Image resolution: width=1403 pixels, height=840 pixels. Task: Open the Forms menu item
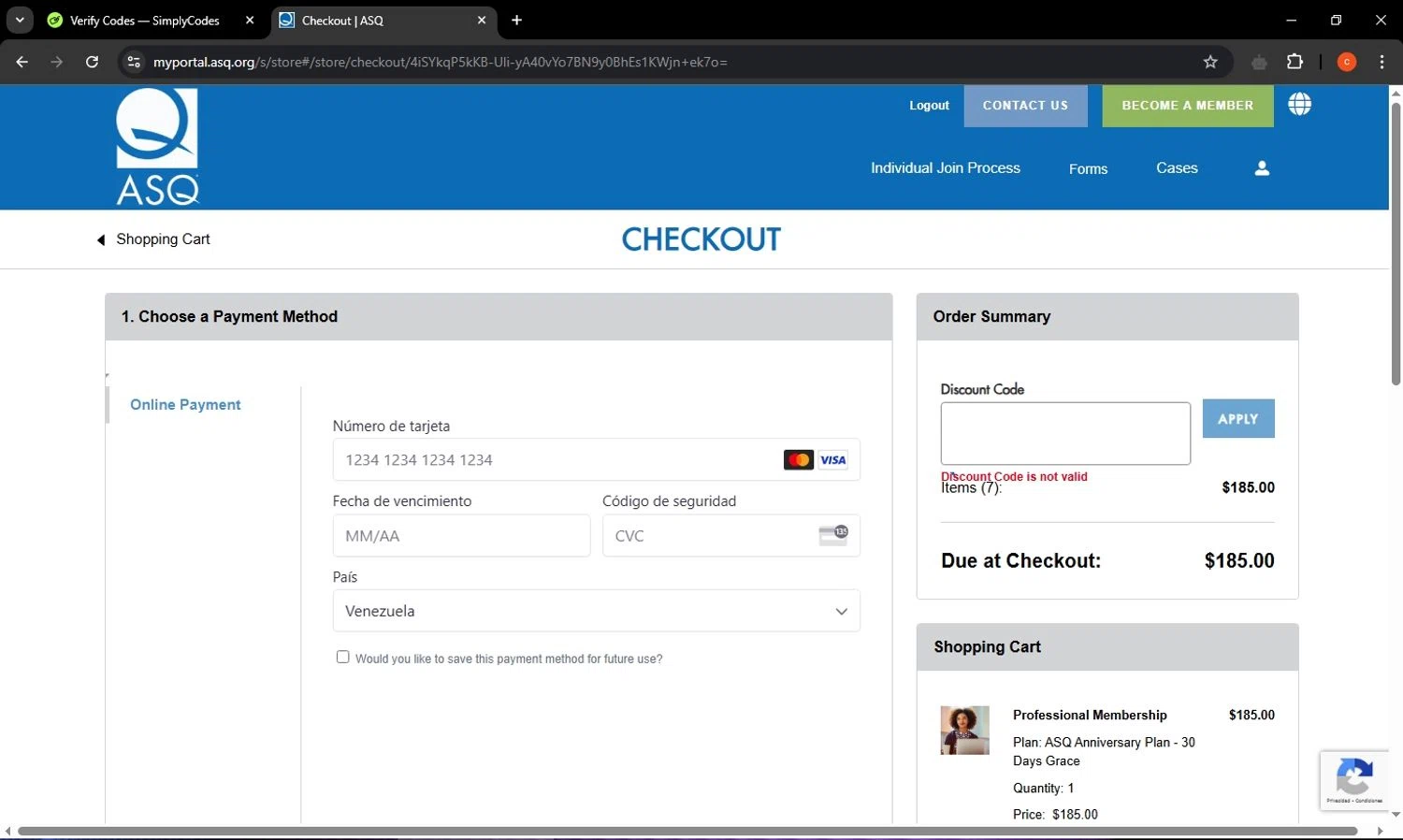(x=1088, y=169)
